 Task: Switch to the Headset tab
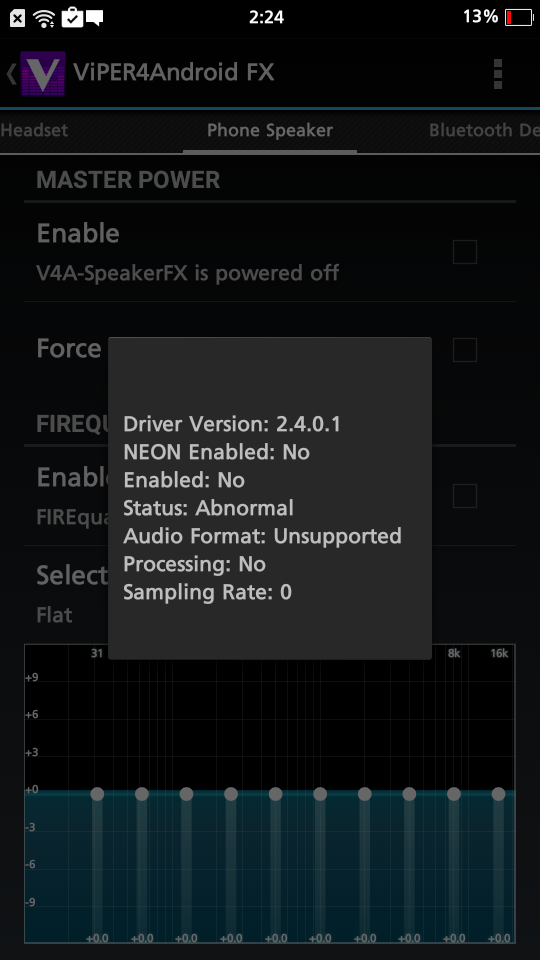tap(34, 130)
